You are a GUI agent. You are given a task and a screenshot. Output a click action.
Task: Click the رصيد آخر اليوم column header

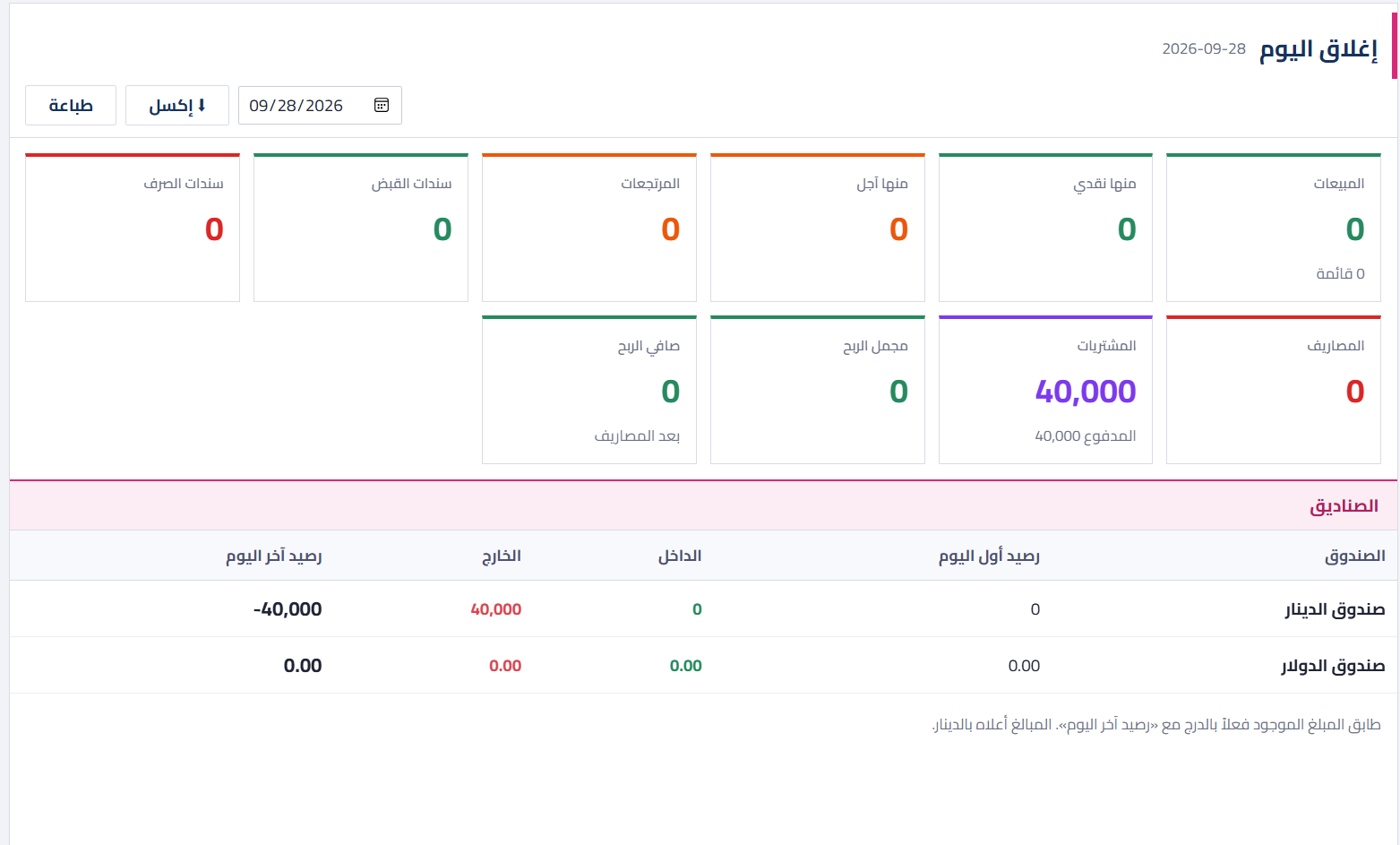click(274, 556)
